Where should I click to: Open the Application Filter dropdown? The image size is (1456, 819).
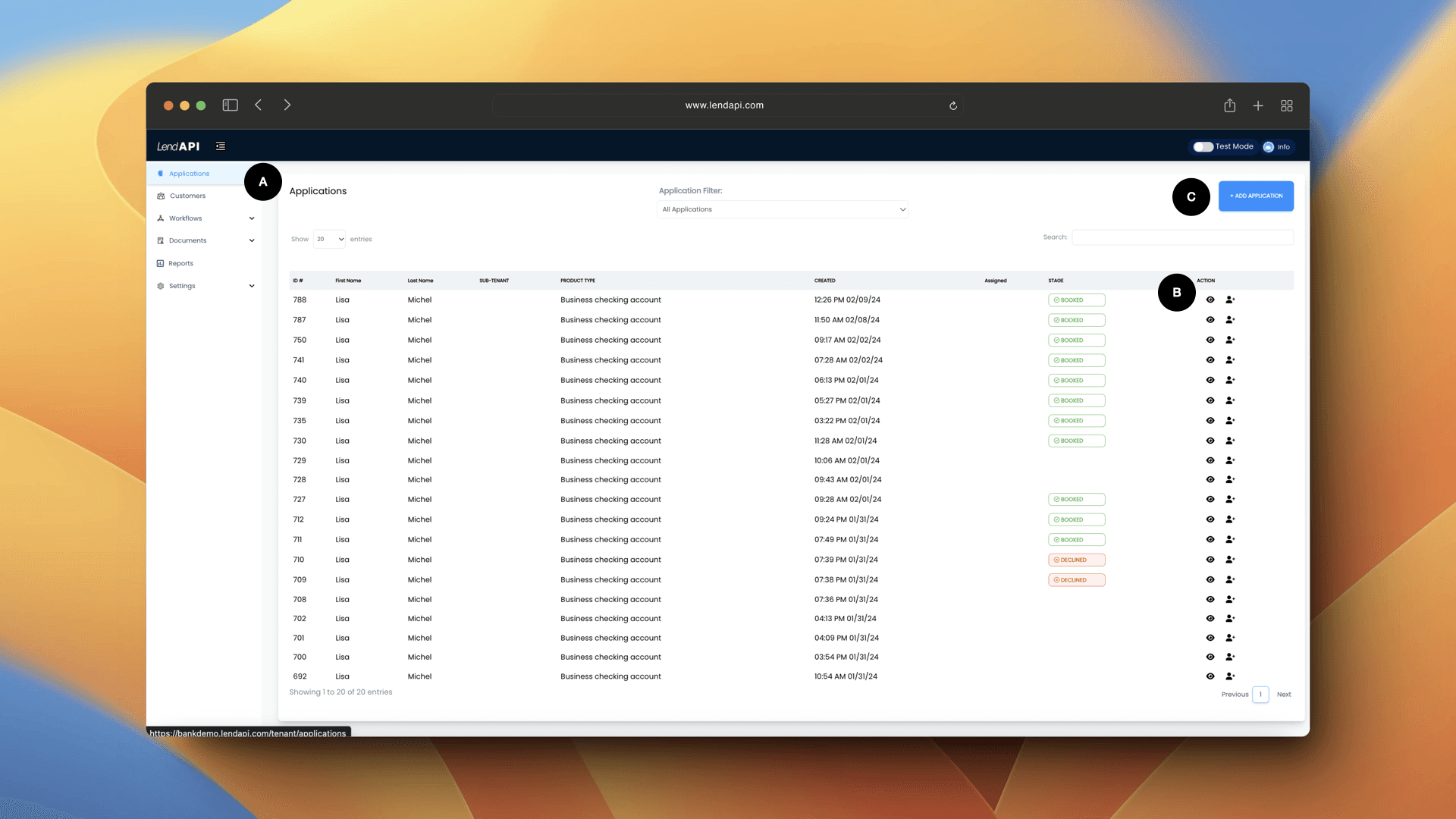click(x=783, y=209)
